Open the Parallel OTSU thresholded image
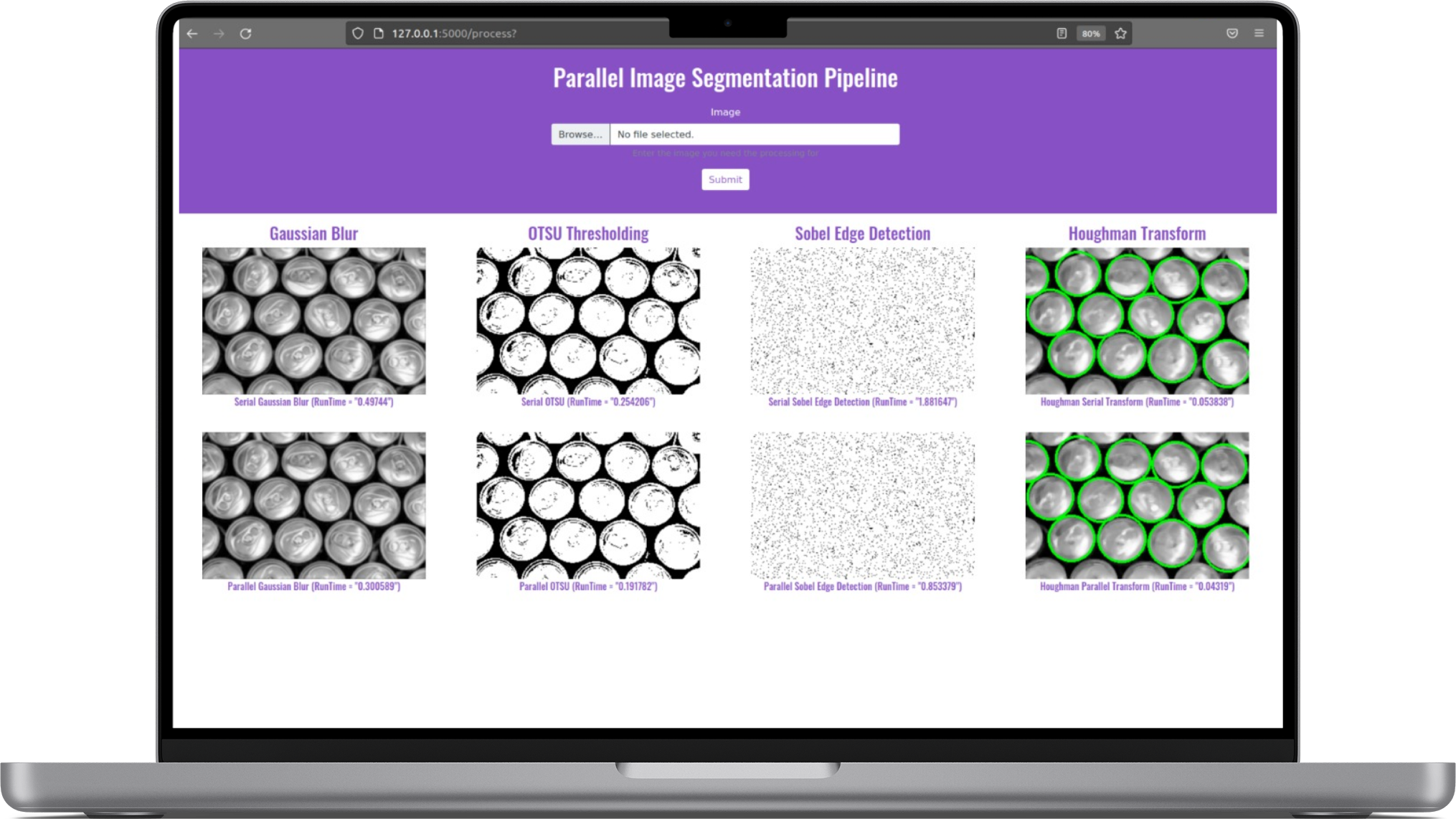Viewport: 1456px width, 819px height. pyautogui.click(x=588, y=505)
